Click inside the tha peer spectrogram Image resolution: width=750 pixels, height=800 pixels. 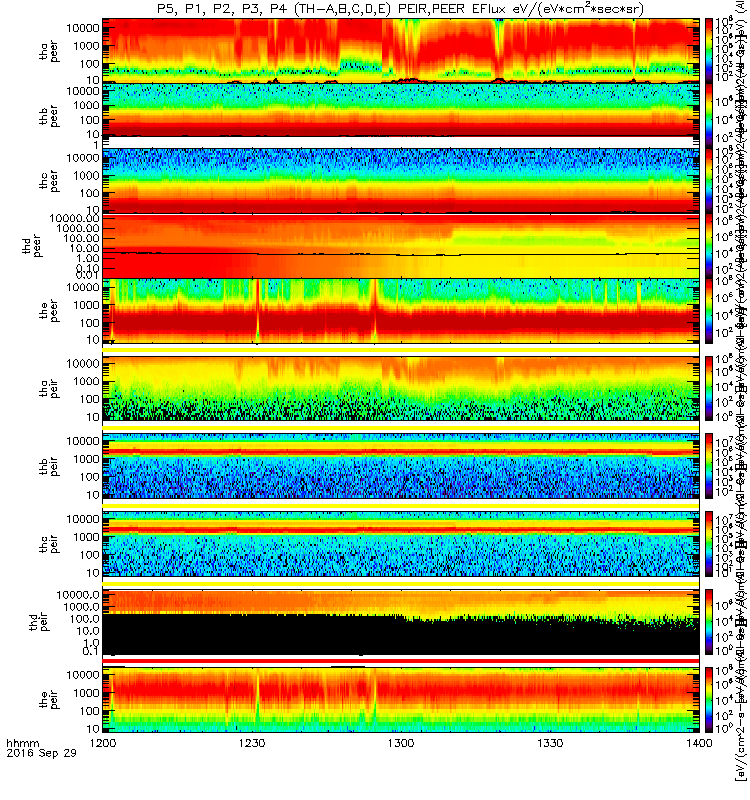[x=401, y=51]
